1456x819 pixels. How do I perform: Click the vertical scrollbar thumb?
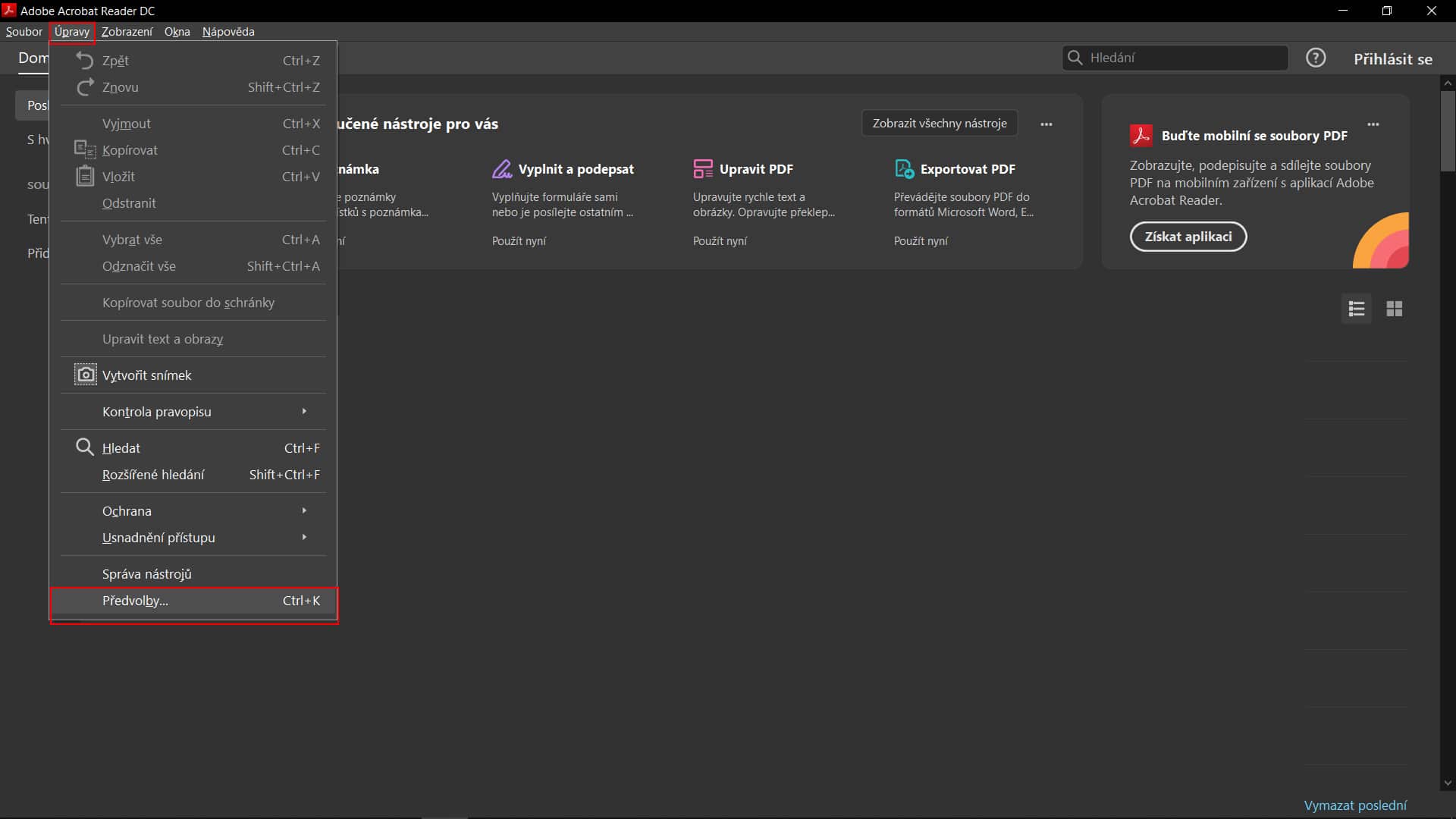(x=1448, y=131)
